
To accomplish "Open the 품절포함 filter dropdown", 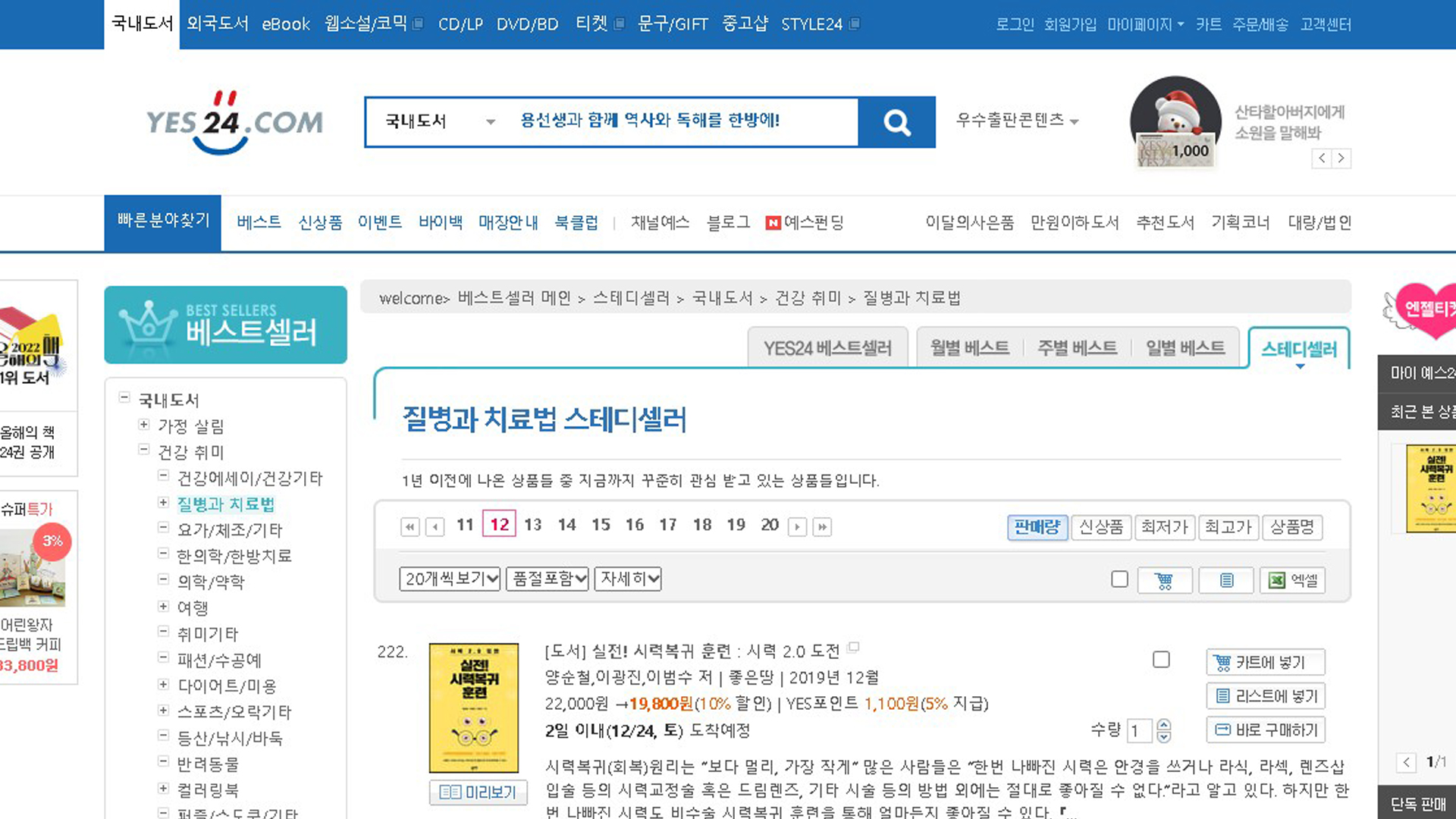I will 548,579.
